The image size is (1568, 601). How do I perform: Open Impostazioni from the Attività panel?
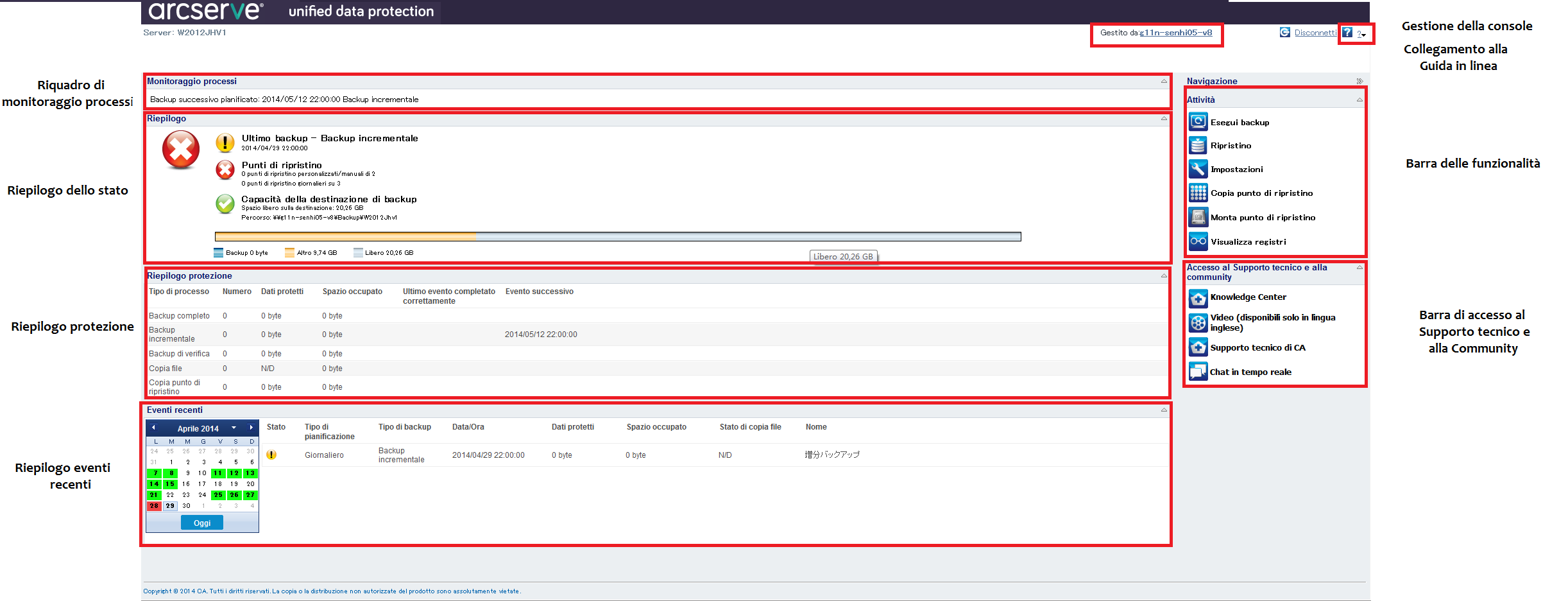(x=1198, y=169)
